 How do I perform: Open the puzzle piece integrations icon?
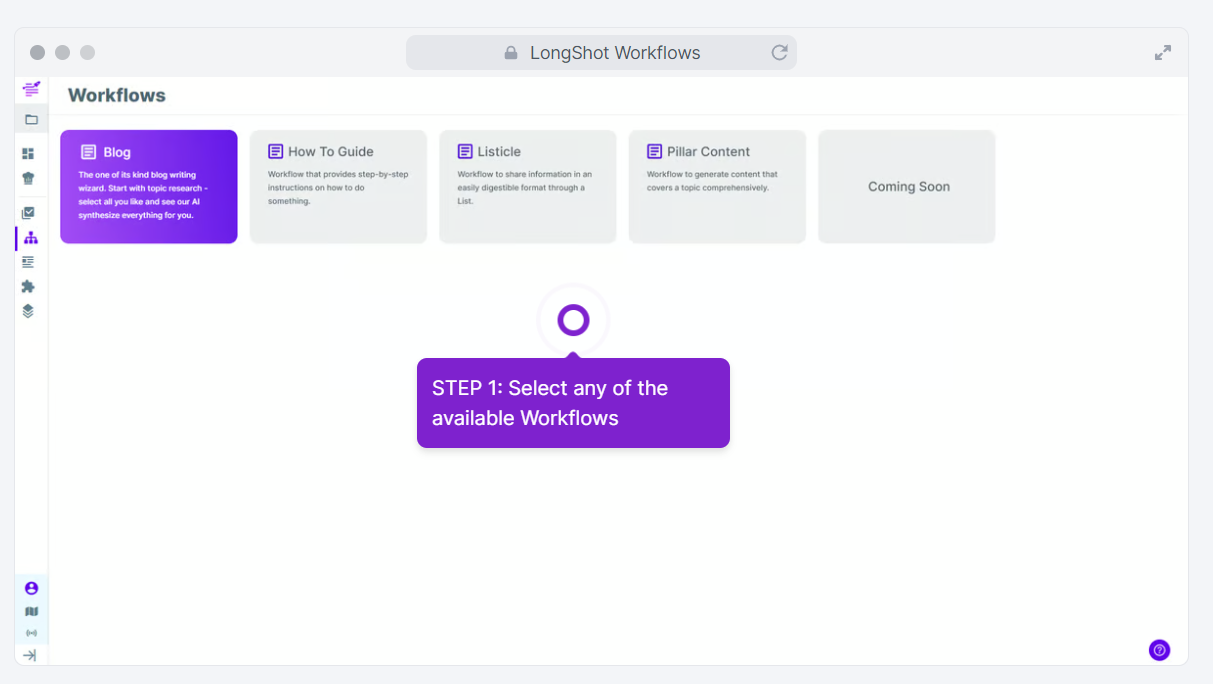[29, 286]
